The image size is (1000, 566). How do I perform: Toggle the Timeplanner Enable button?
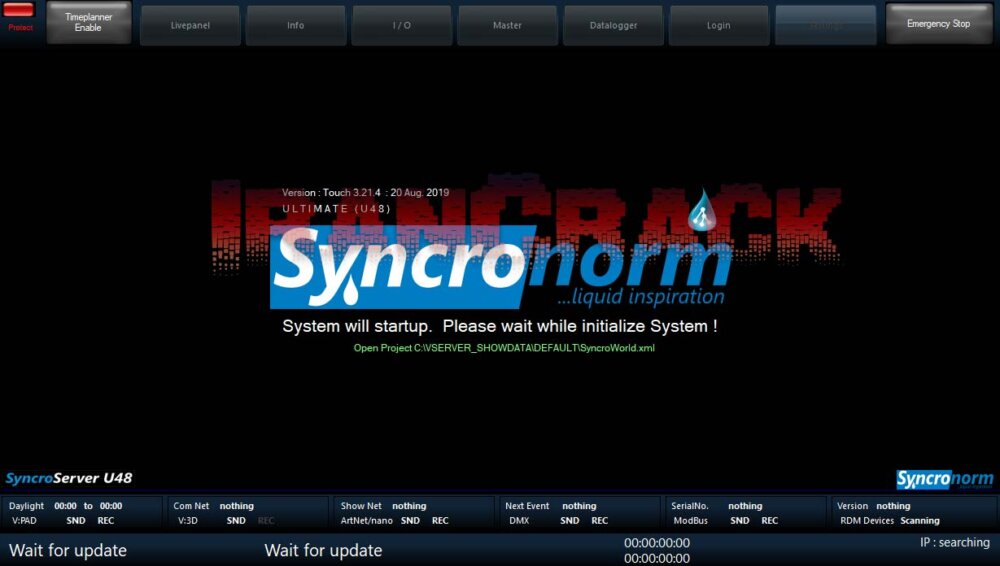(x=89, y=22)
